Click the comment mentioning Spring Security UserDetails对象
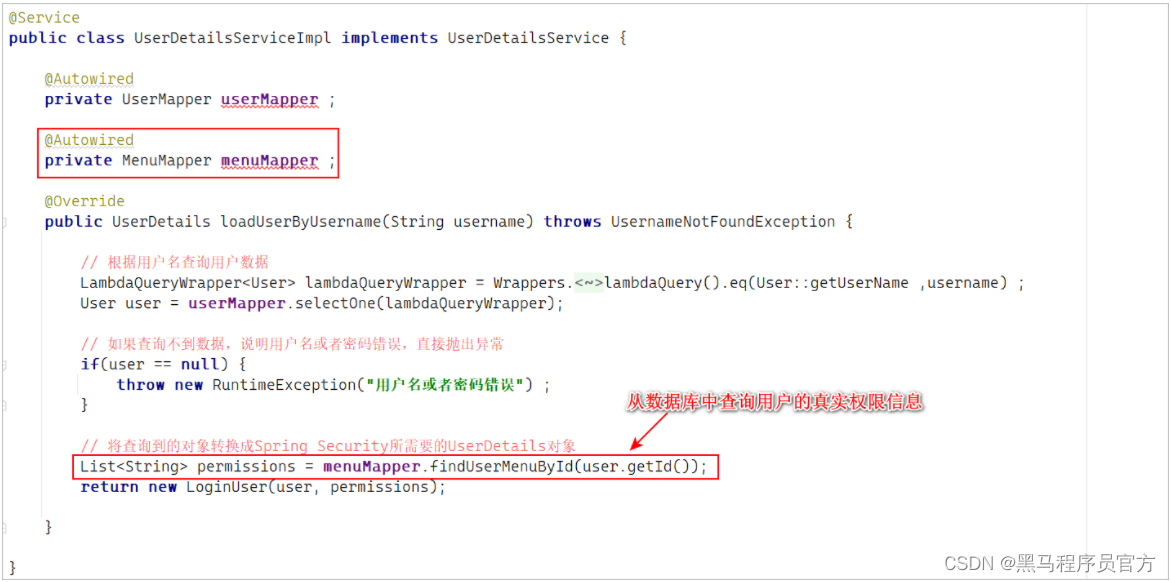The image size is (1171, 582). pyautogui.click(x=328, y=446)
